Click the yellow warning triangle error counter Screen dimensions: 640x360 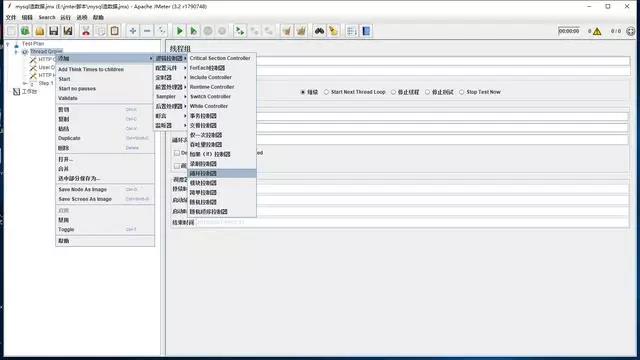tap(597, 31)
